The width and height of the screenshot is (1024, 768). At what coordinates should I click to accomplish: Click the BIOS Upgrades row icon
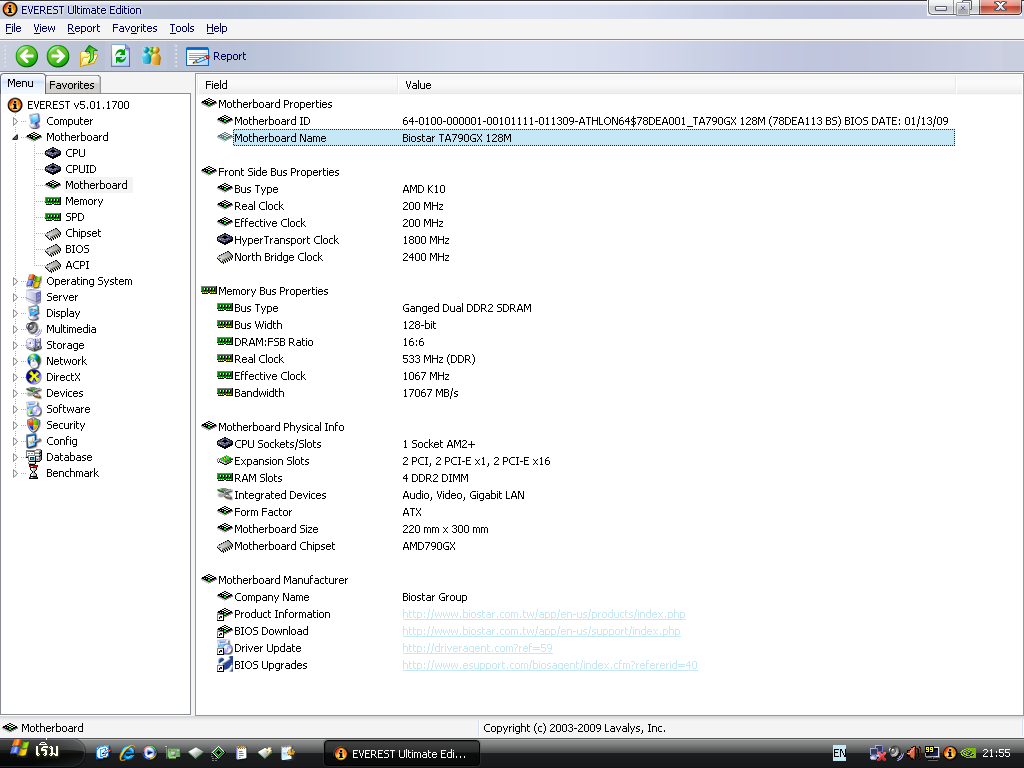(225, 665)
